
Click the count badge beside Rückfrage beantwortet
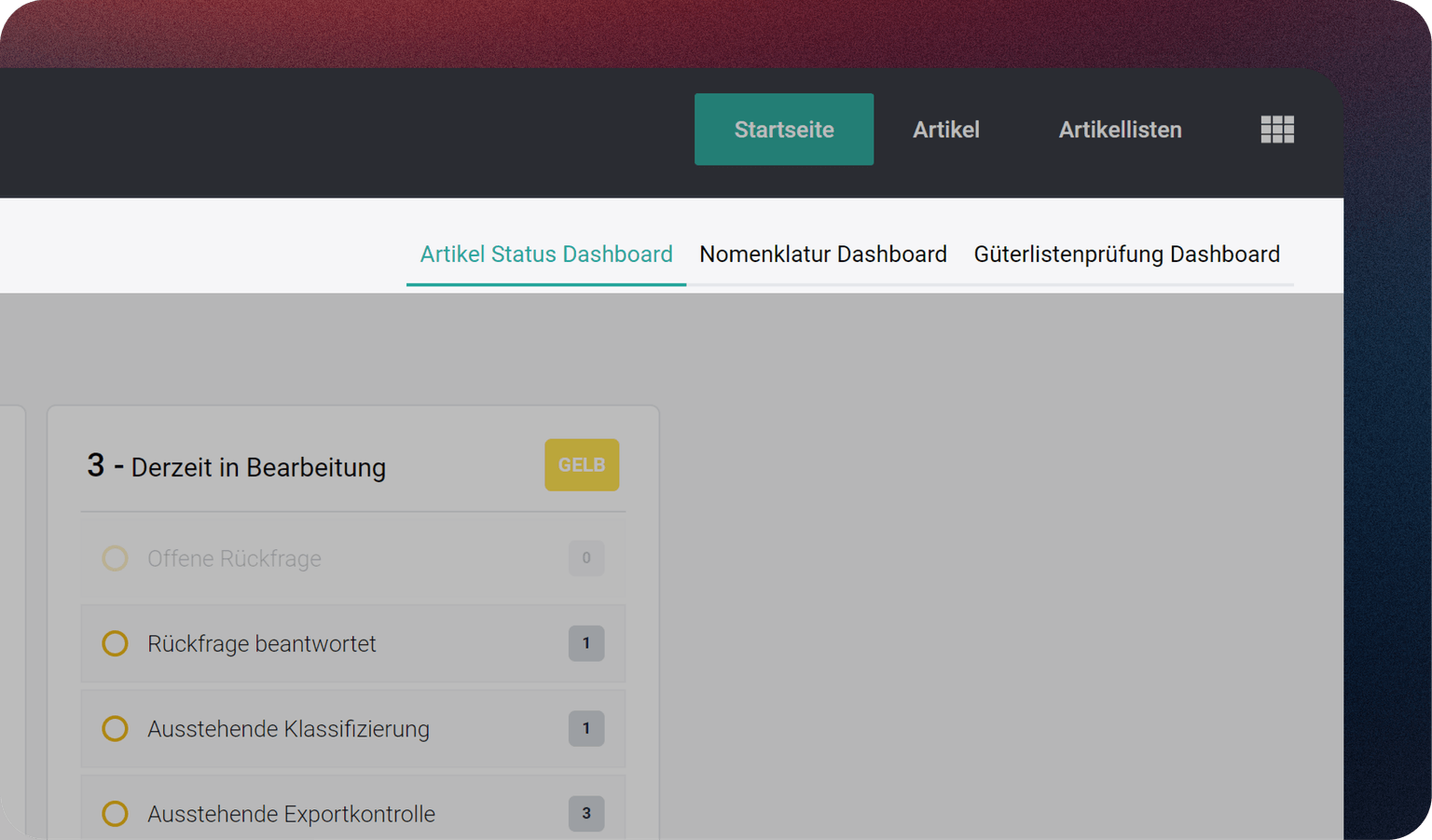tap(586, 643)
